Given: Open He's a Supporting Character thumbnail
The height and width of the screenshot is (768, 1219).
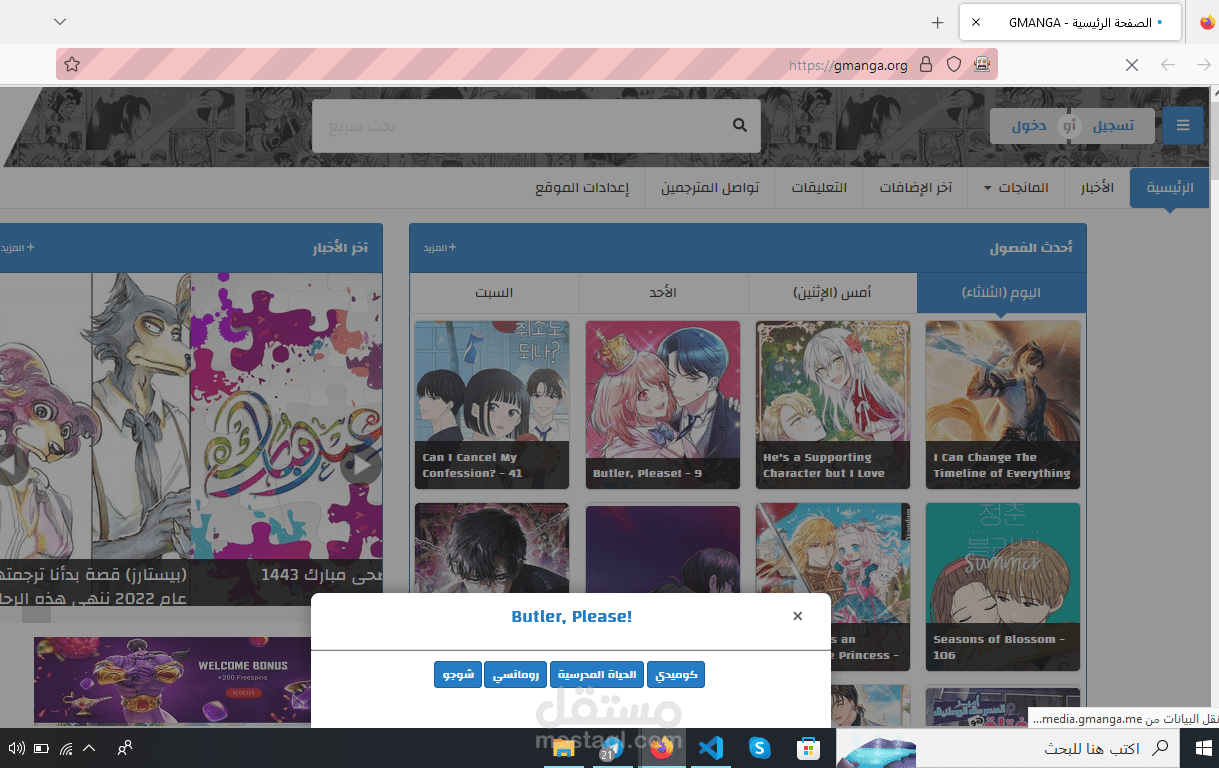Looking at the screenshot, I should (833, 404).
